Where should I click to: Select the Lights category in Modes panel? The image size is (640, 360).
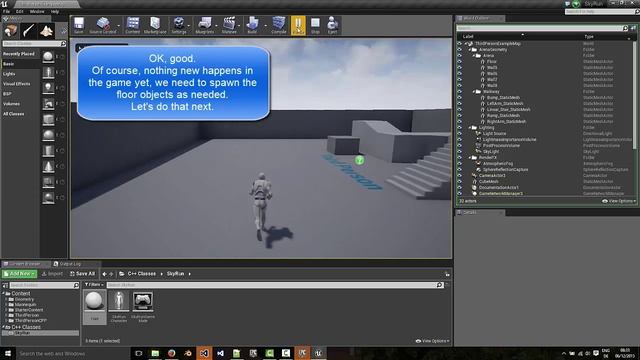[x=9, y=74]
